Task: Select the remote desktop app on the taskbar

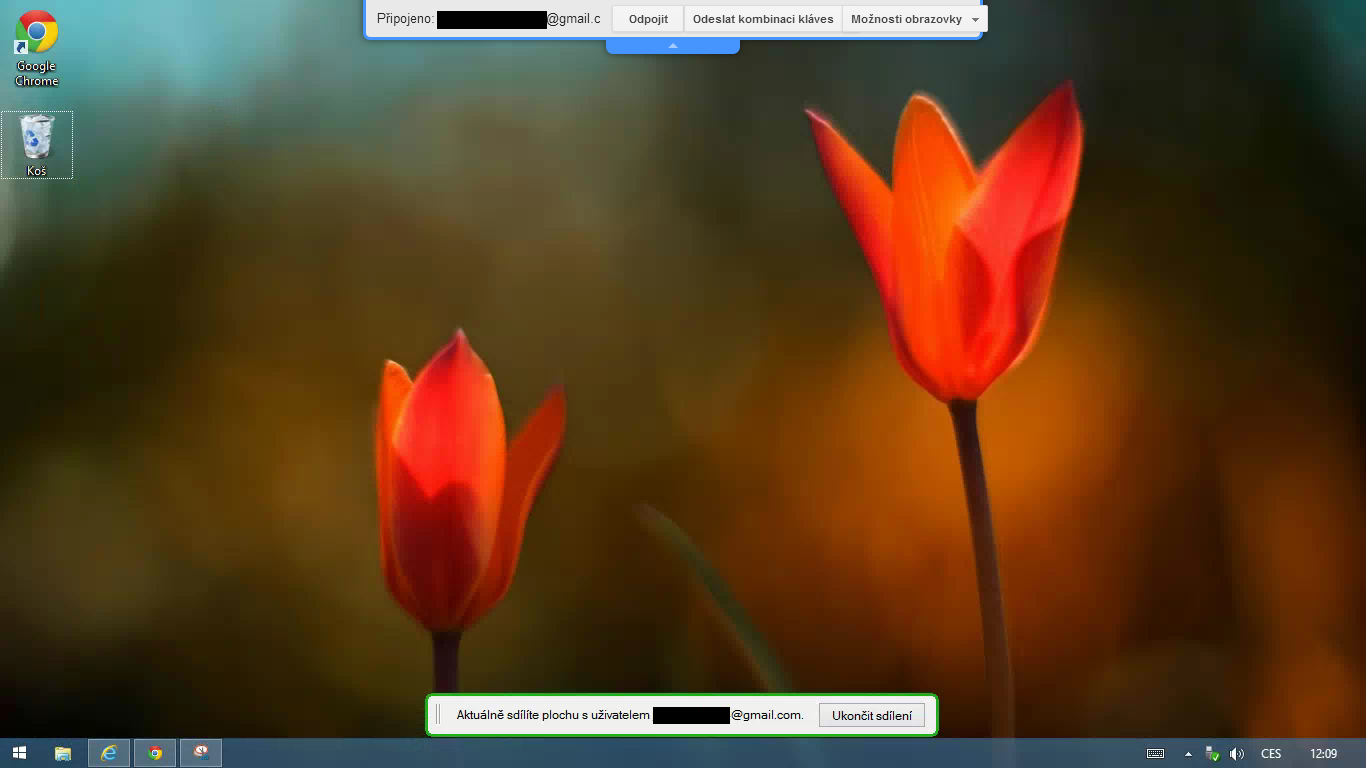Action: [x=200, y=753]
